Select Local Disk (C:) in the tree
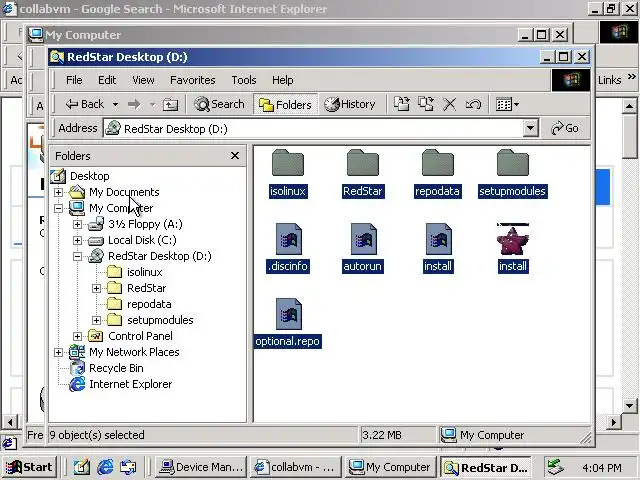Viewport: 640px width, 480px height. click(x=142, y=240)
